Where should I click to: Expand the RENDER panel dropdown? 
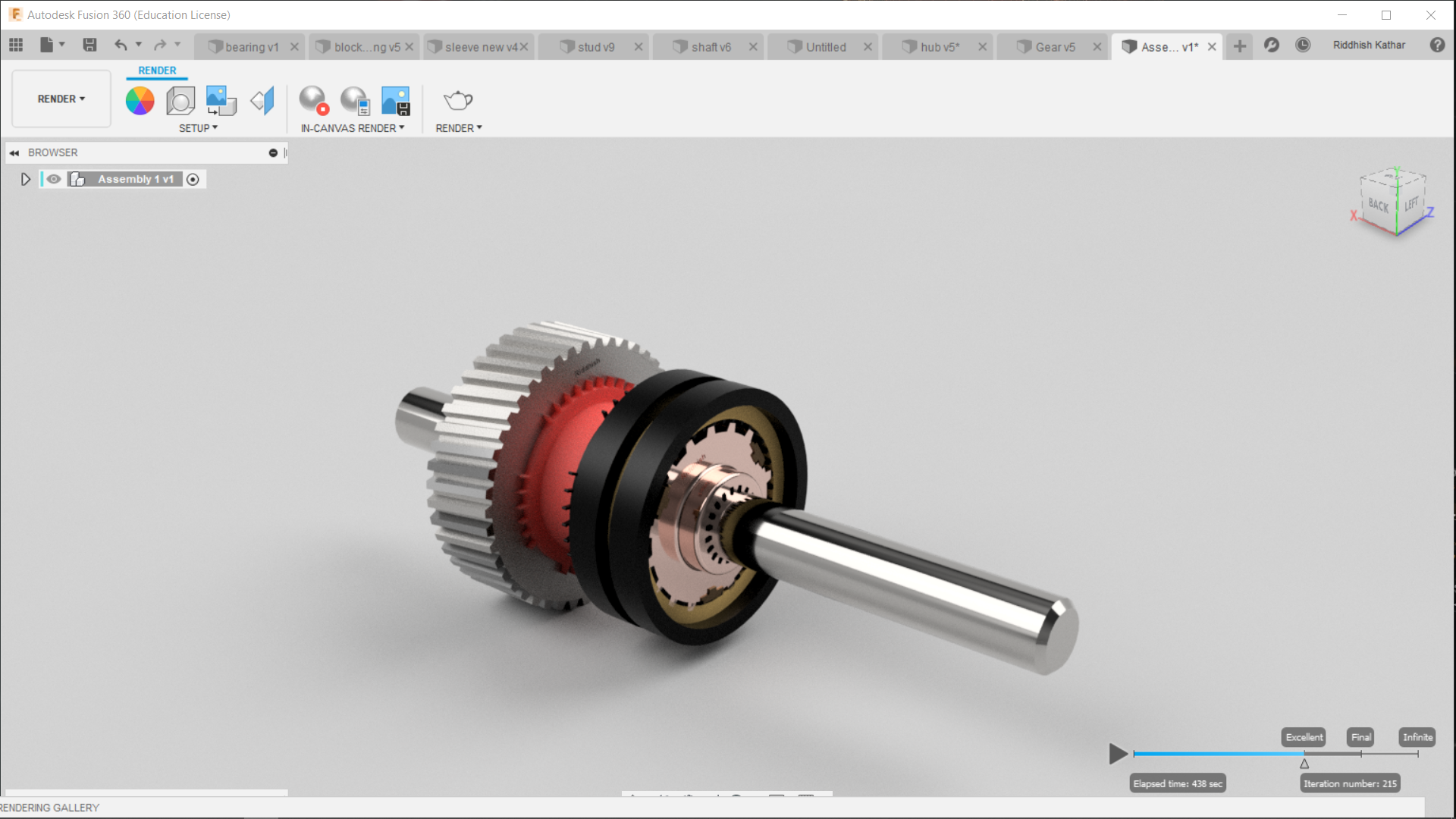459,128
